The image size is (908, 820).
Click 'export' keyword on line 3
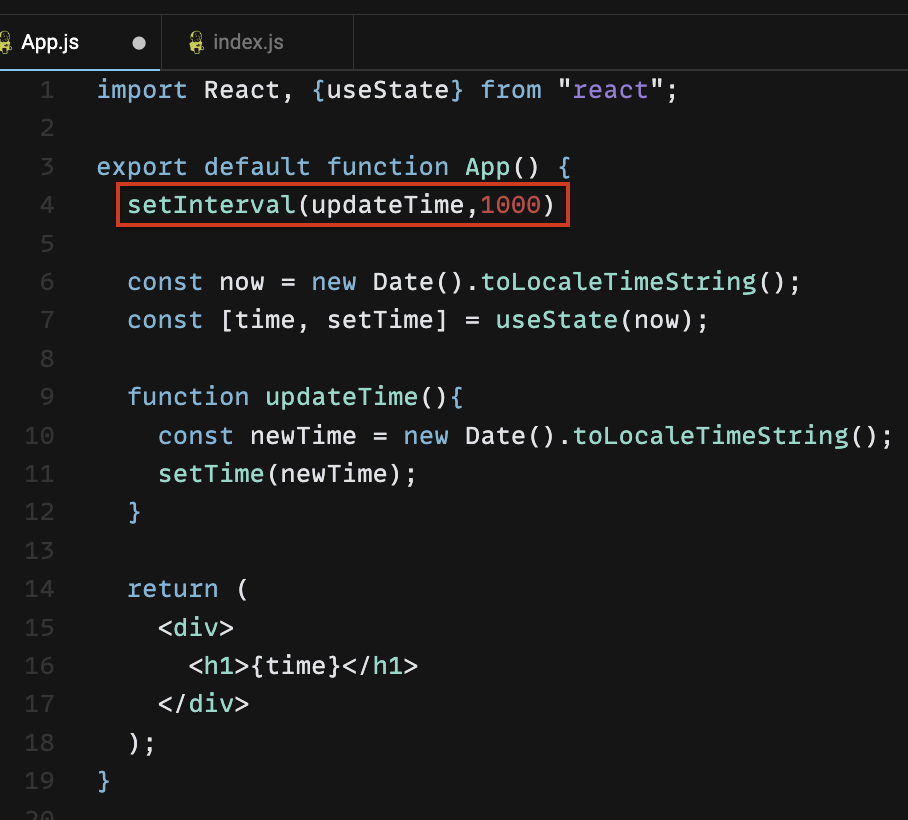(x=142, y=167)
